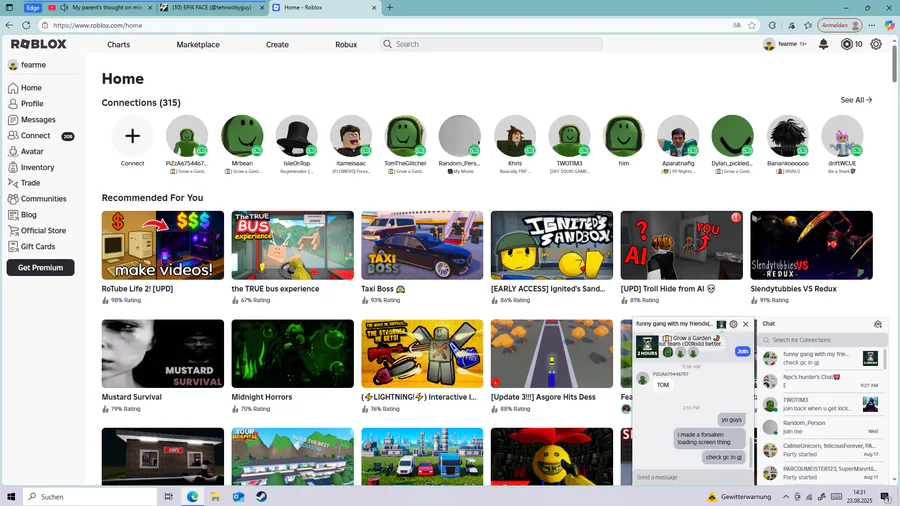Image resolution: width=900 pixels, height=506 pixels.
Task: Go back in browser
Action: [x=9, y=25]
